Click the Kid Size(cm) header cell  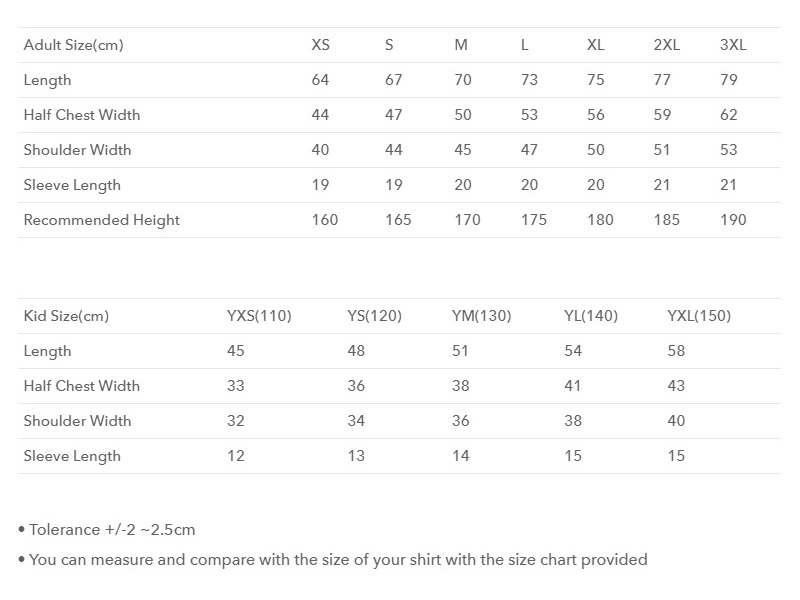coord(66,316)
